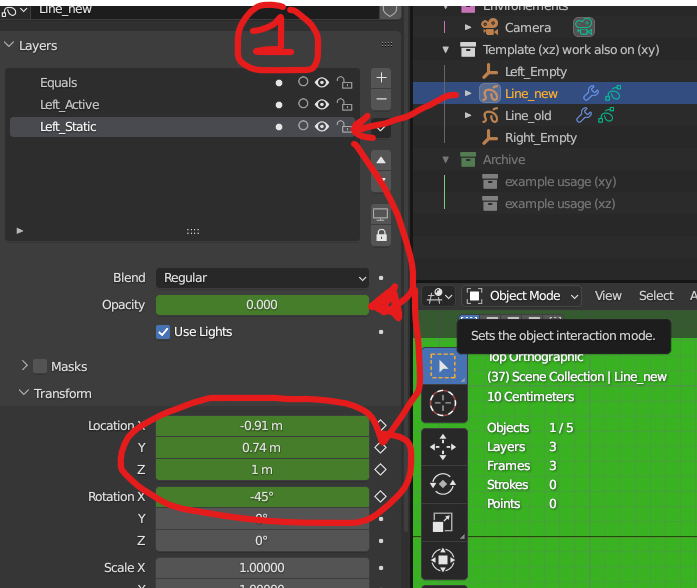Viewport: 697px width, 588px height.
Task: Remove the selected layer with minus button
Action: coord(381,99)
